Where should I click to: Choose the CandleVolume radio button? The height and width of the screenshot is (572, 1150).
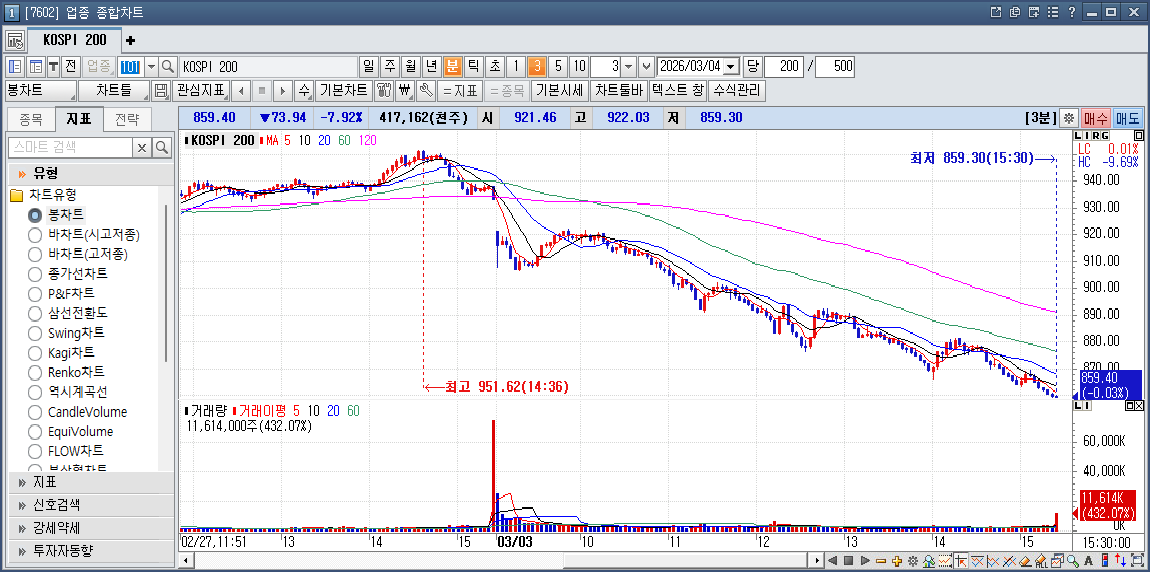(35, 412)
